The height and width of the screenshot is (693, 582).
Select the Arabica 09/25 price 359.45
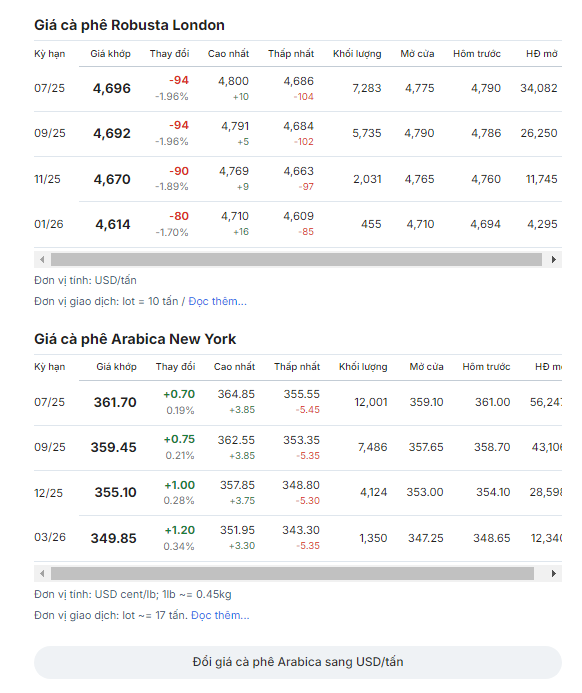click(x=114, y=448)
